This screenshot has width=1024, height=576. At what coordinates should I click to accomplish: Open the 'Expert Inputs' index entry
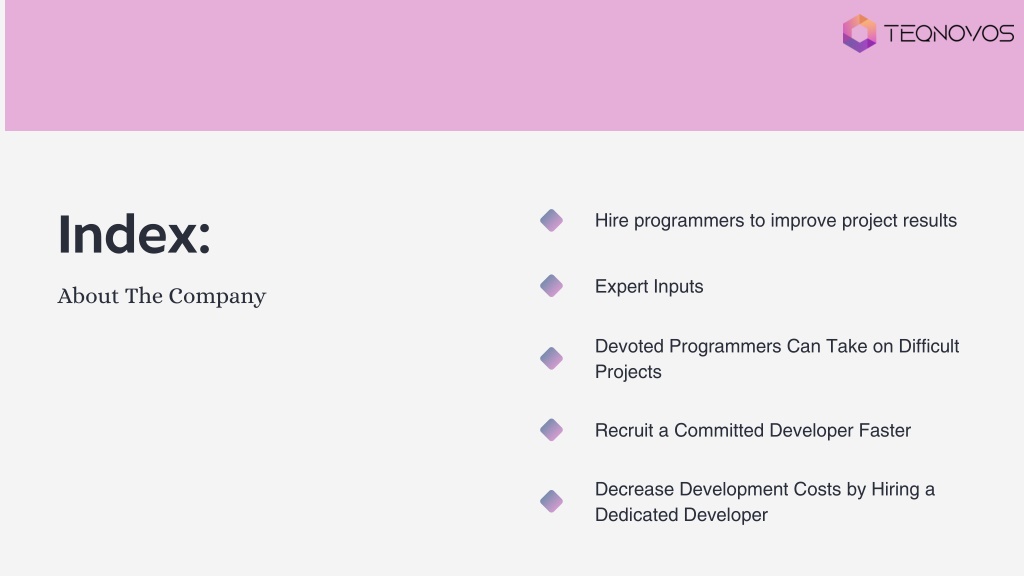649,287
